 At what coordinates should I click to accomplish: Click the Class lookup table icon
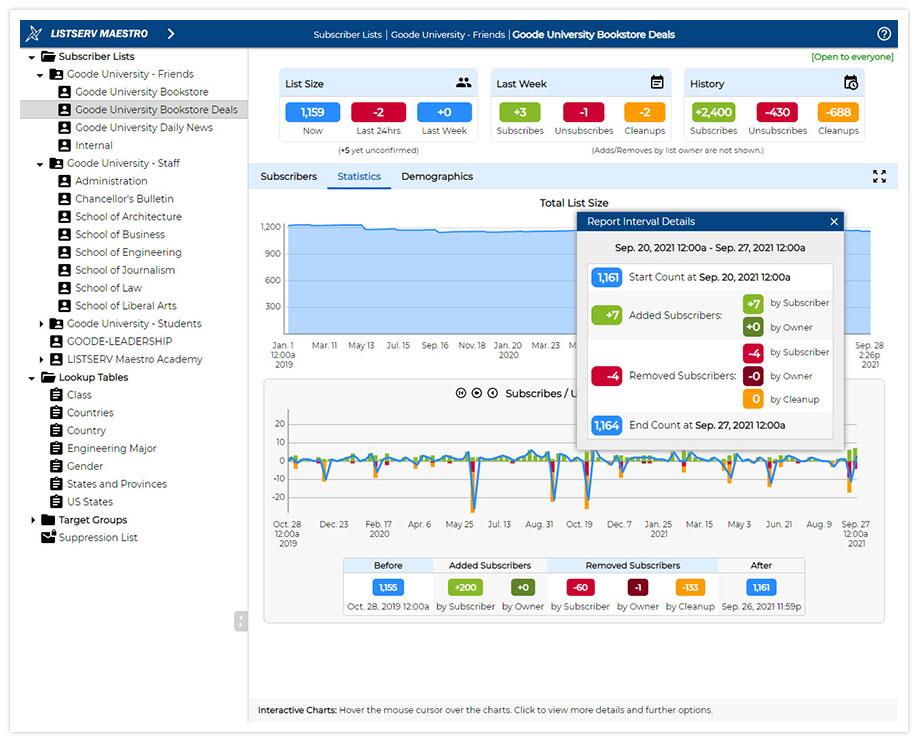[x=56, y=395]
